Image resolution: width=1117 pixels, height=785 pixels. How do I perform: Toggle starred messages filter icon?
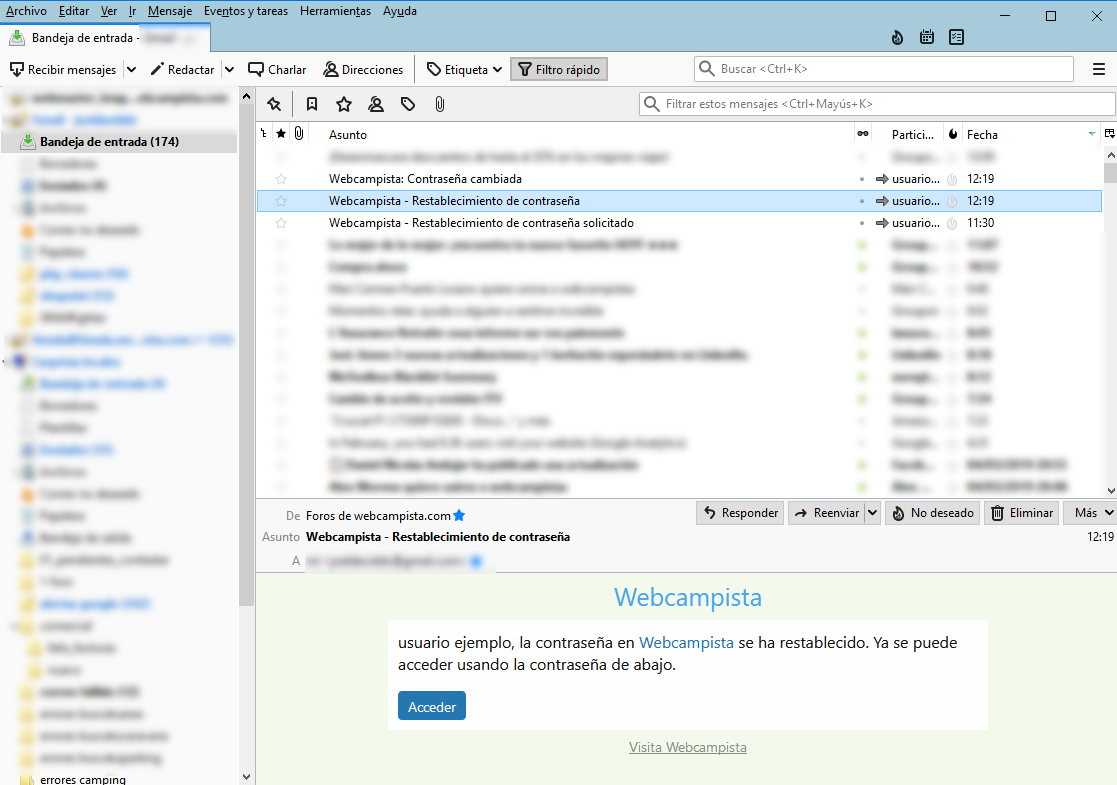(x=344, y=105)
